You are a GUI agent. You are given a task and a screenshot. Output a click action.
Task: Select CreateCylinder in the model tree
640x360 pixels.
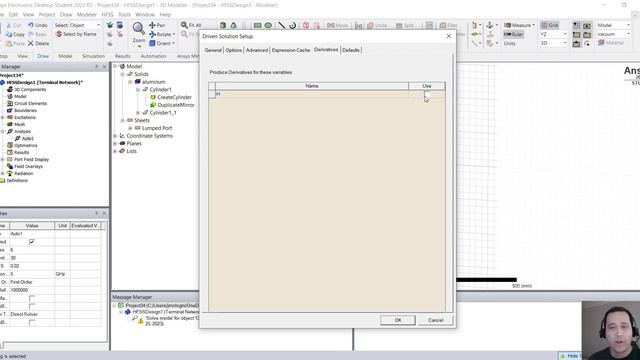(174, 97)
